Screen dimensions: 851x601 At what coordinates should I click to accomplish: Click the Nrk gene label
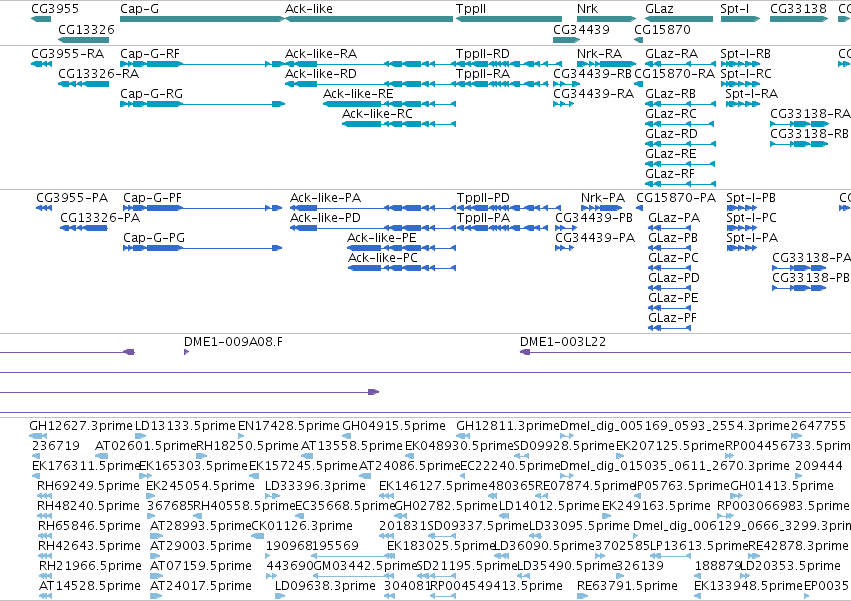(587, 9)
